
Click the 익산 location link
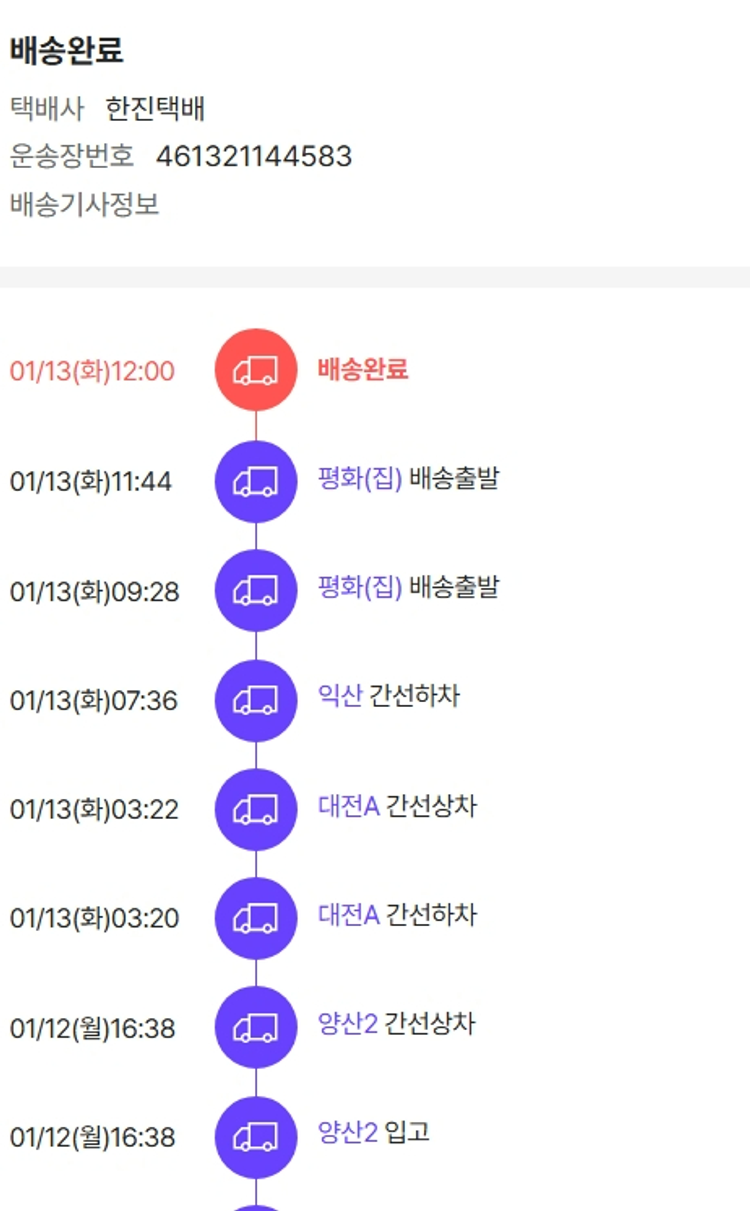tap(340, 696)
